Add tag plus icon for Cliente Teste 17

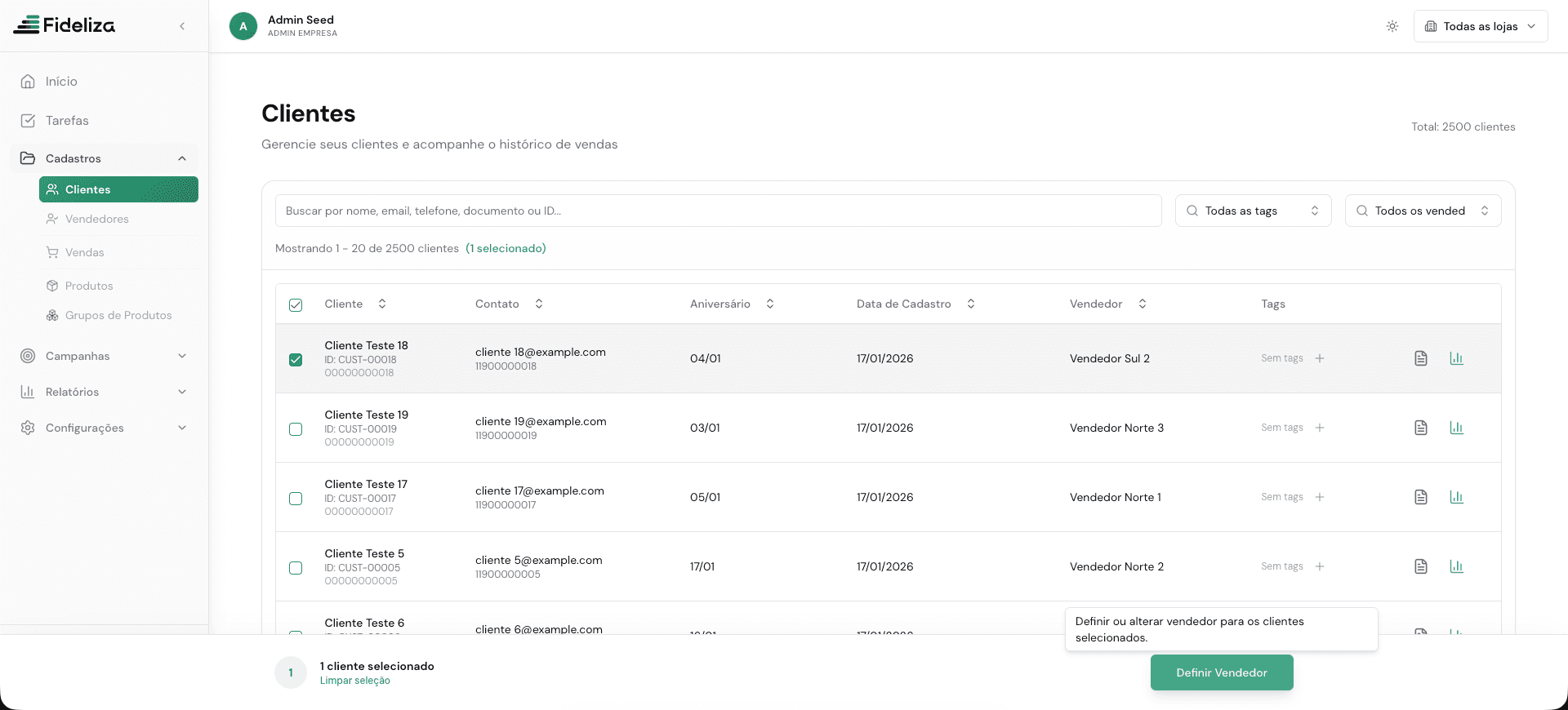point(1319,497)
